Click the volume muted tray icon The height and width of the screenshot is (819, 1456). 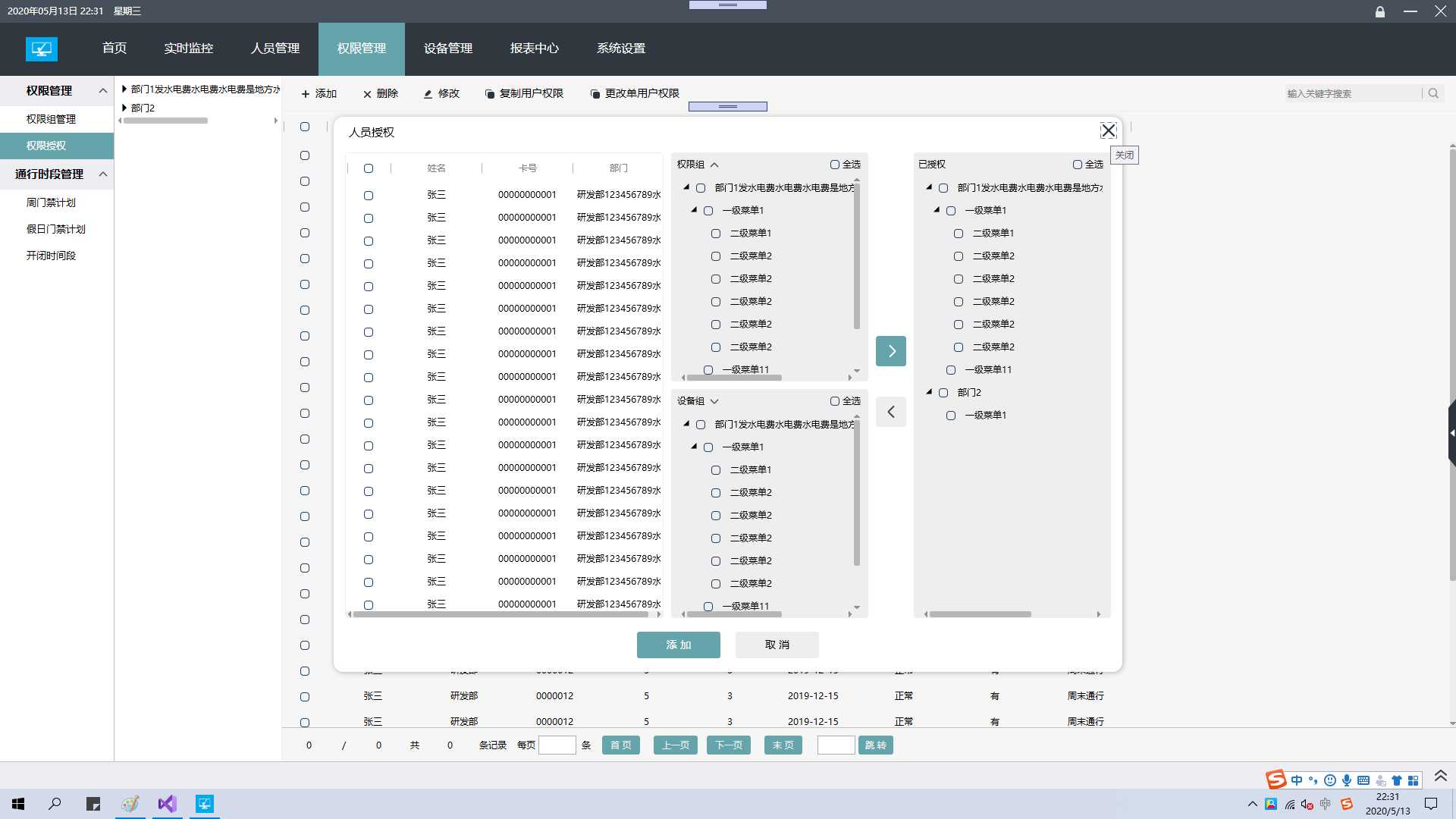click(1307, 804)
